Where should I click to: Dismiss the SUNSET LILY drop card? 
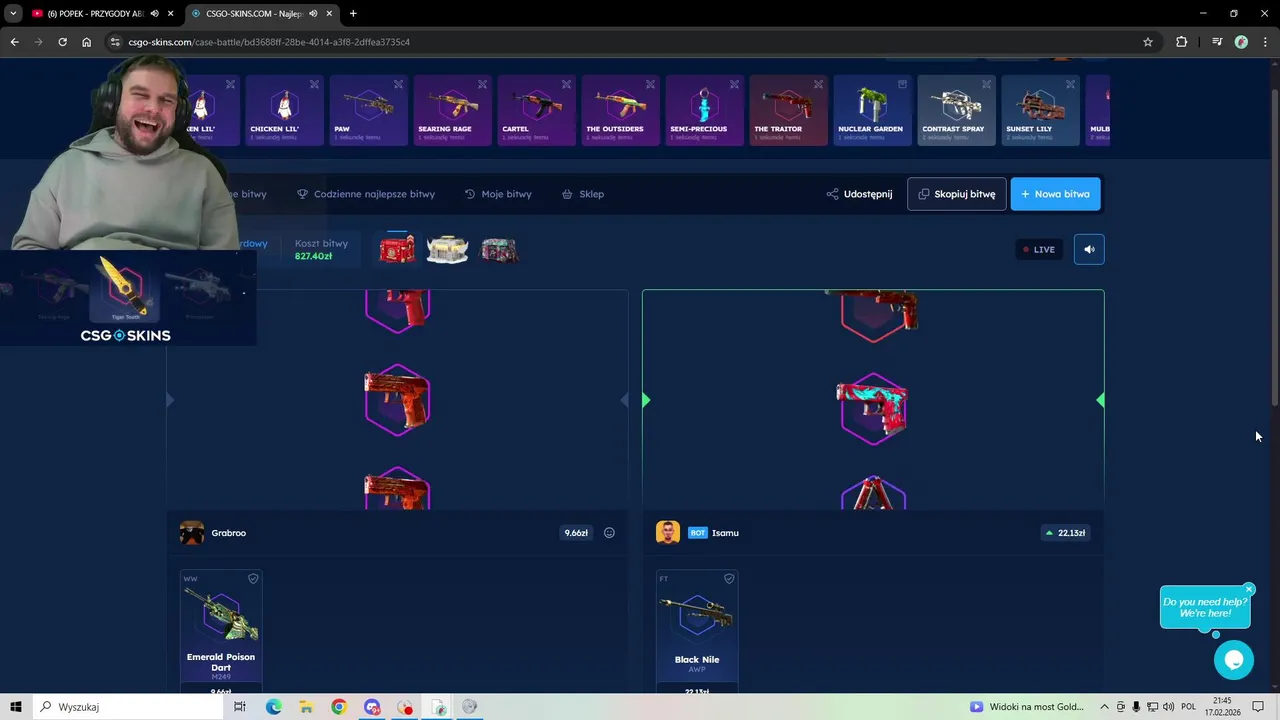click(x=1070, y=84)
